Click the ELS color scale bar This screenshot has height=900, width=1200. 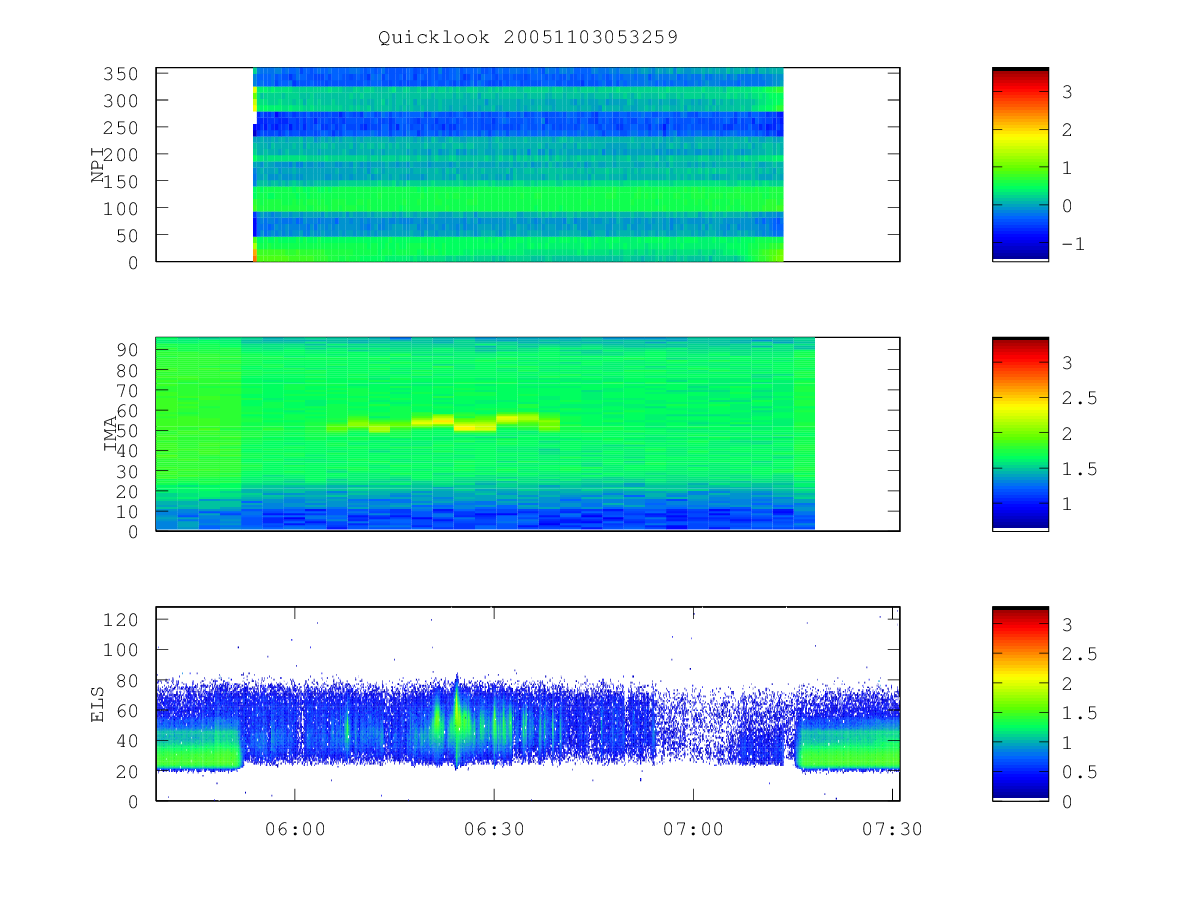point(1020,703)
